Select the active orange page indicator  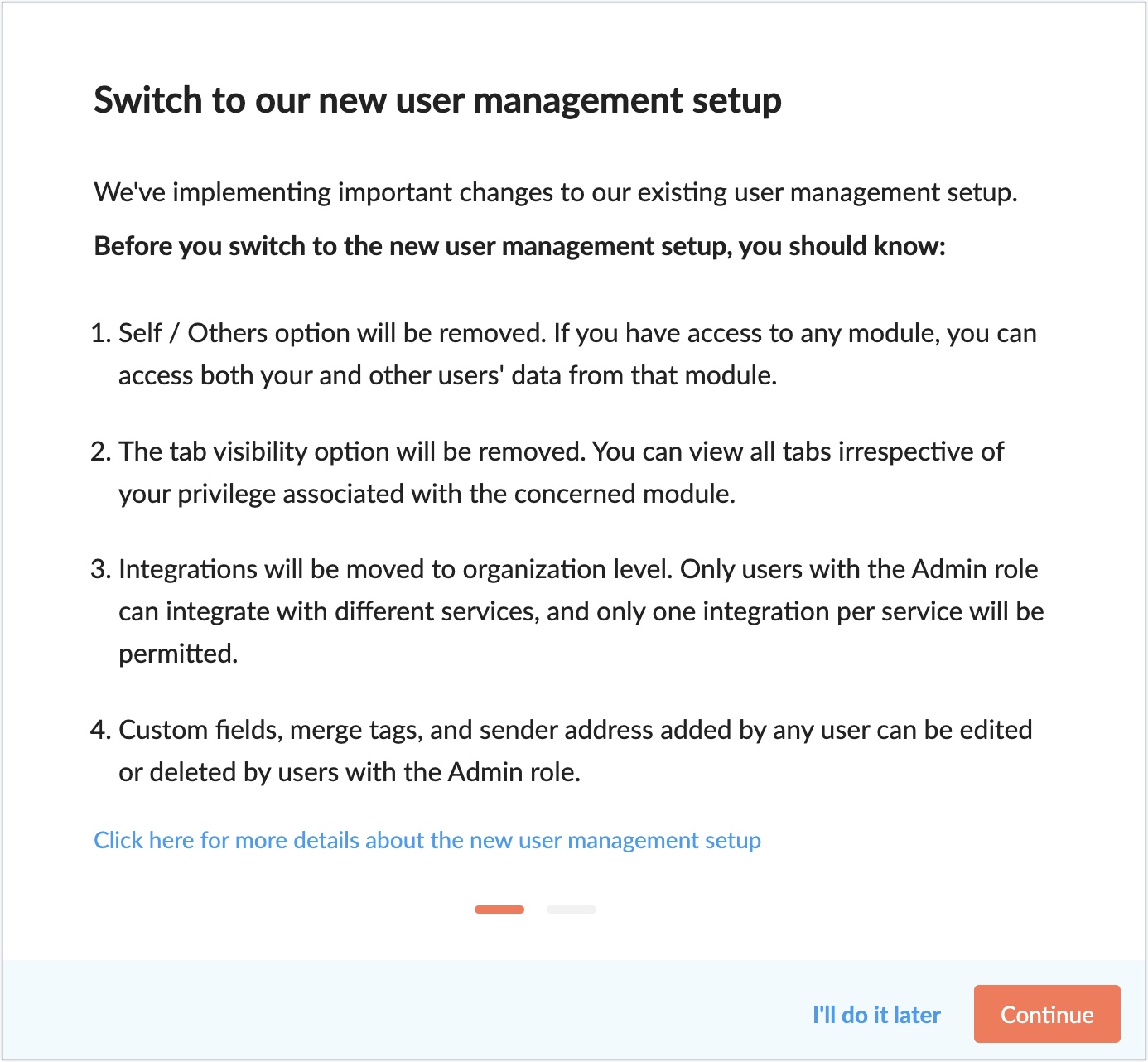point(499,910)
